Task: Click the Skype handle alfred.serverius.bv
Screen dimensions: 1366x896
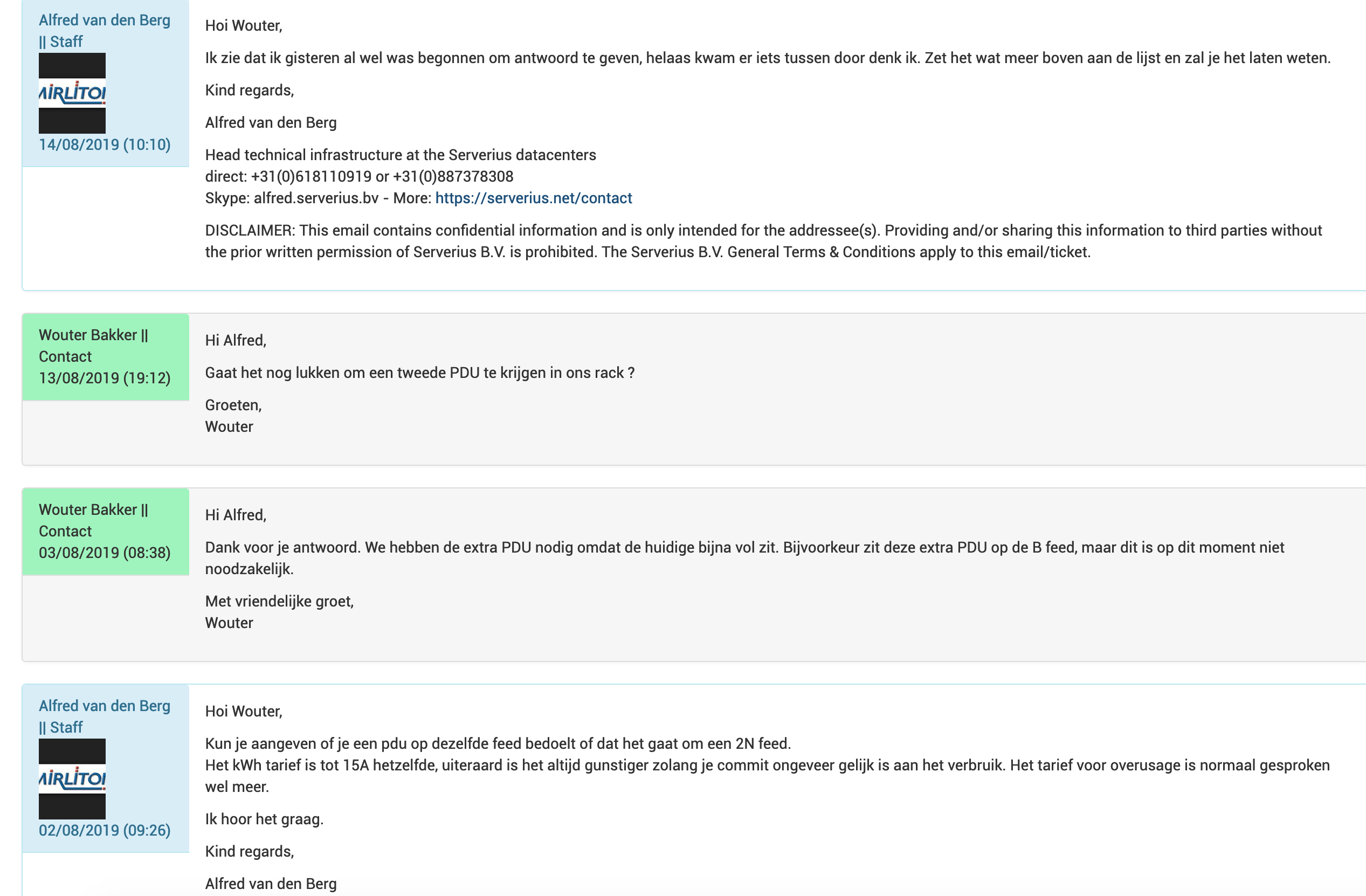Action: pyautogui.click(x=316, y=198)
